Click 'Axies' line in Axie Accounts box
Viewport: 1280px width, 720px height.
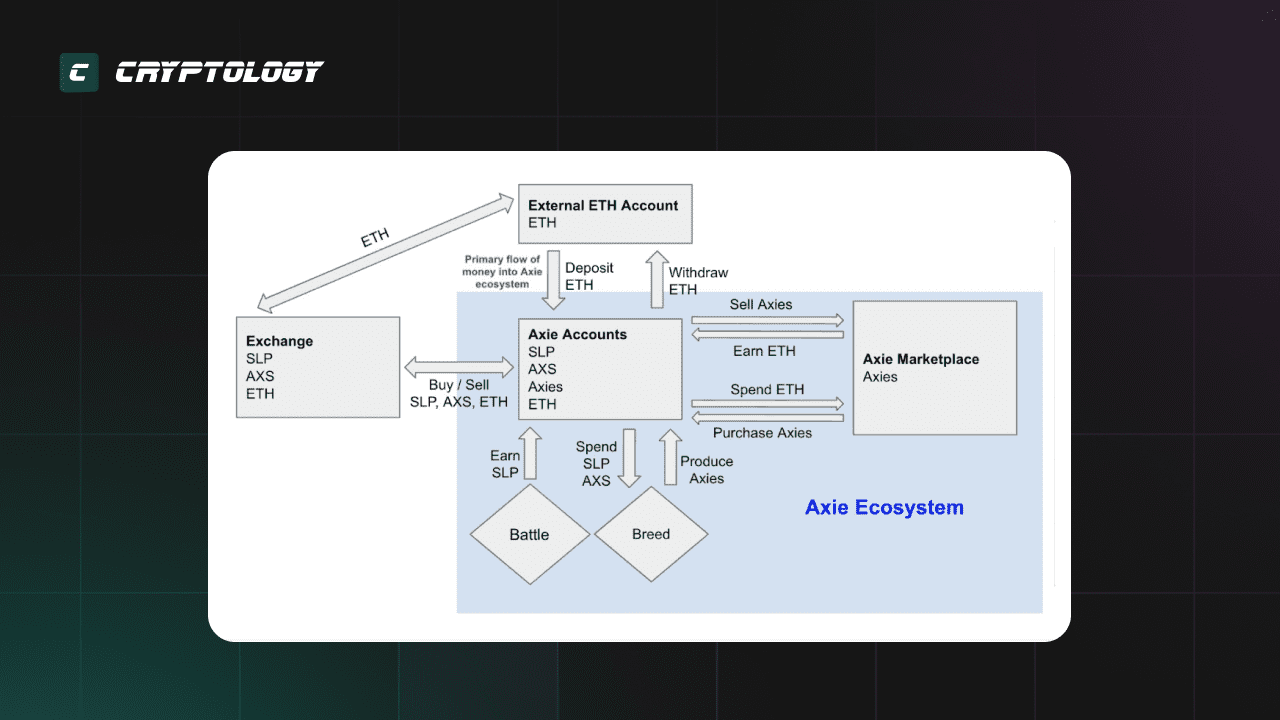pos(546,387)
